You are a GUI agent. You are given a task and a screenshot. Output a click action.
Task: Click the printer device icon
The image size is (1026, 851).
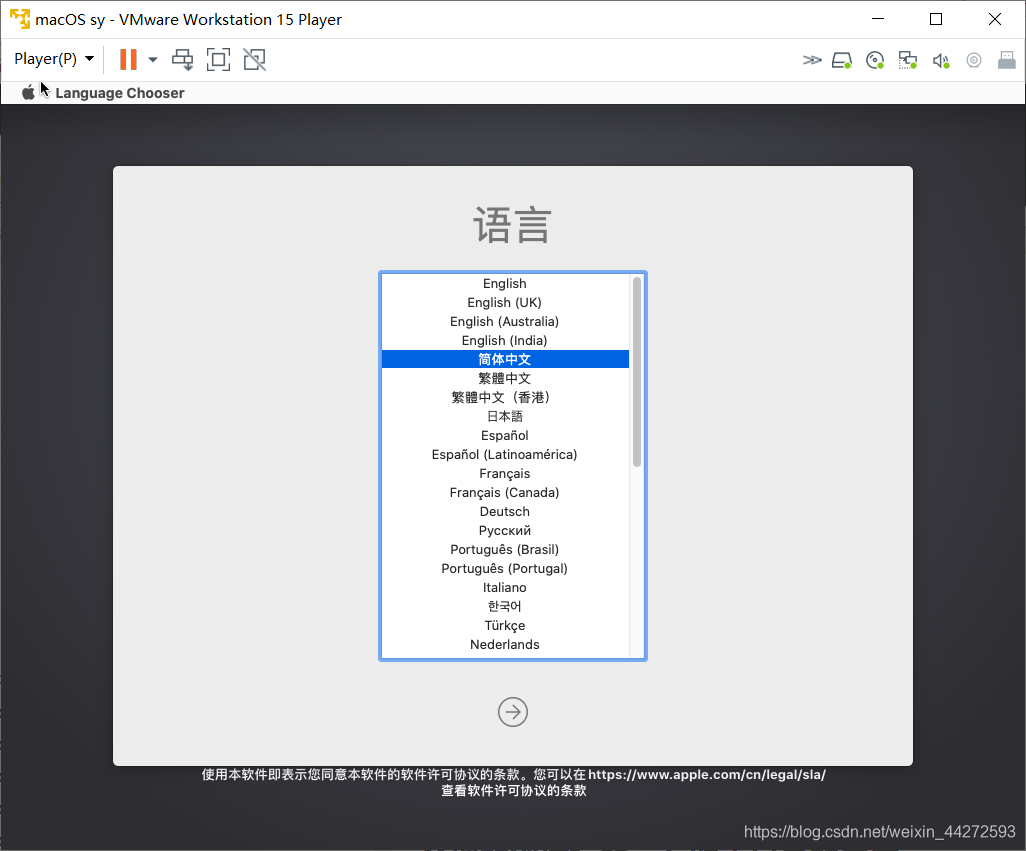point(1007,61)
